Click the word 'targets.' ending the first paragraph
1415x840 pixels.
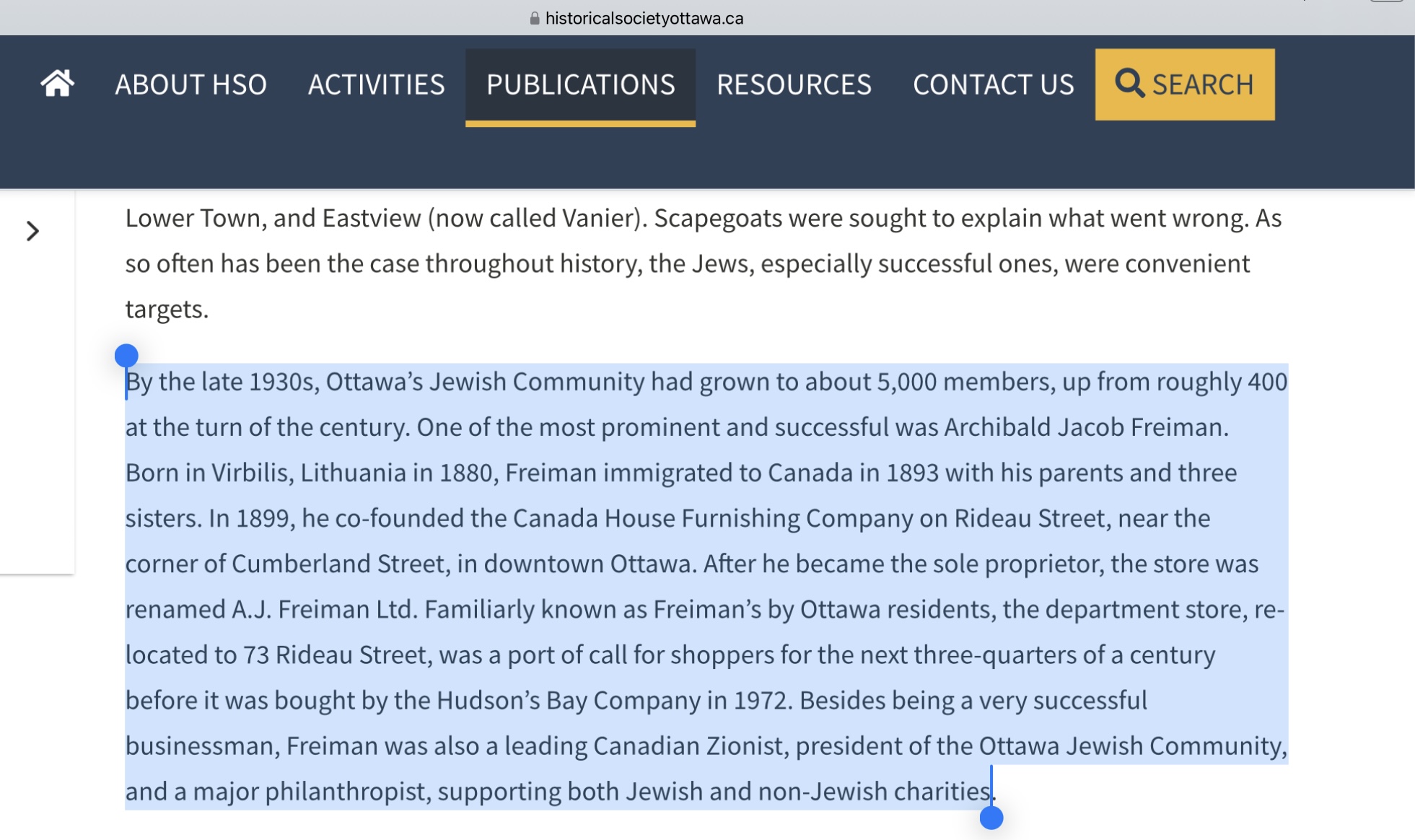[x=167, y=310]
